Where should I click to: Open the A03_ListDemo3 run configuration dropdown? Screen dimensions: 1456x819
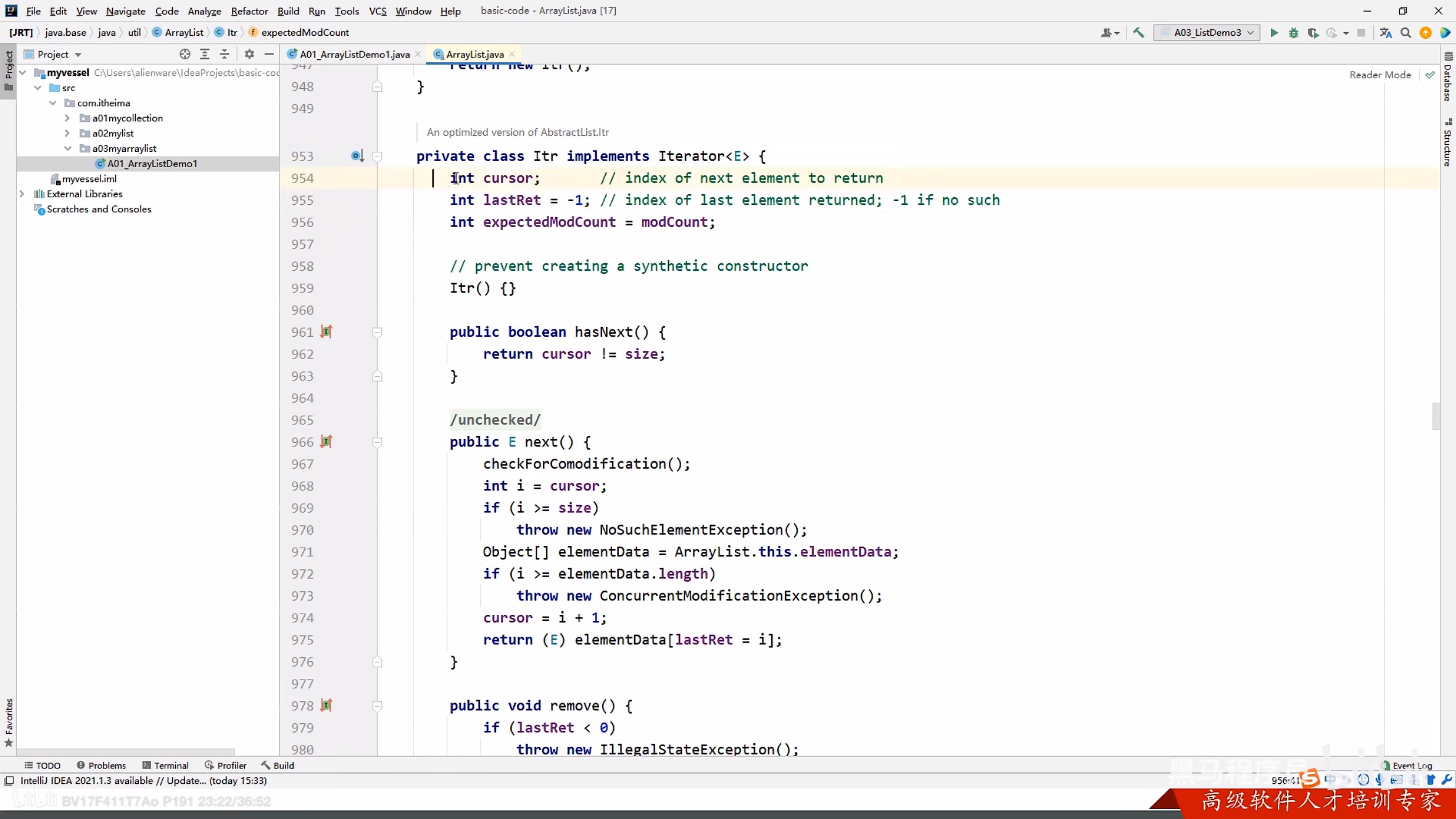[1207, 33]
